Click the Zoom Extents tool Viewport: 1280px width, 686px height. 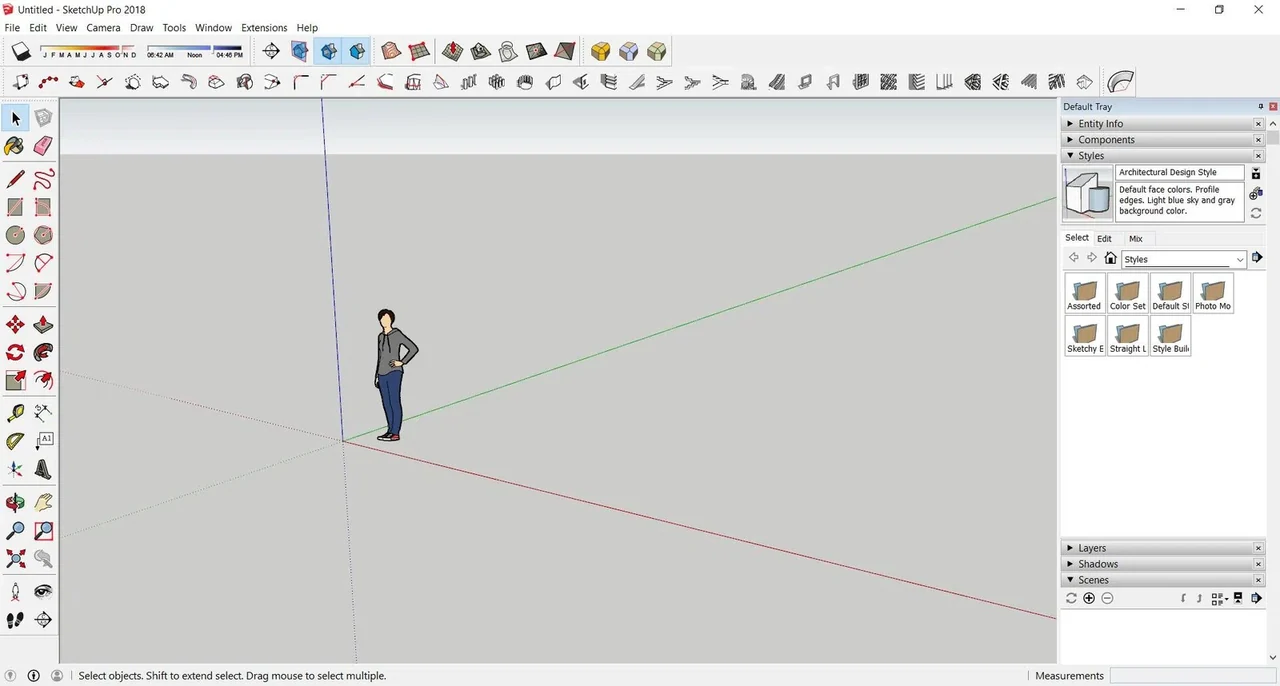[15, 558]
